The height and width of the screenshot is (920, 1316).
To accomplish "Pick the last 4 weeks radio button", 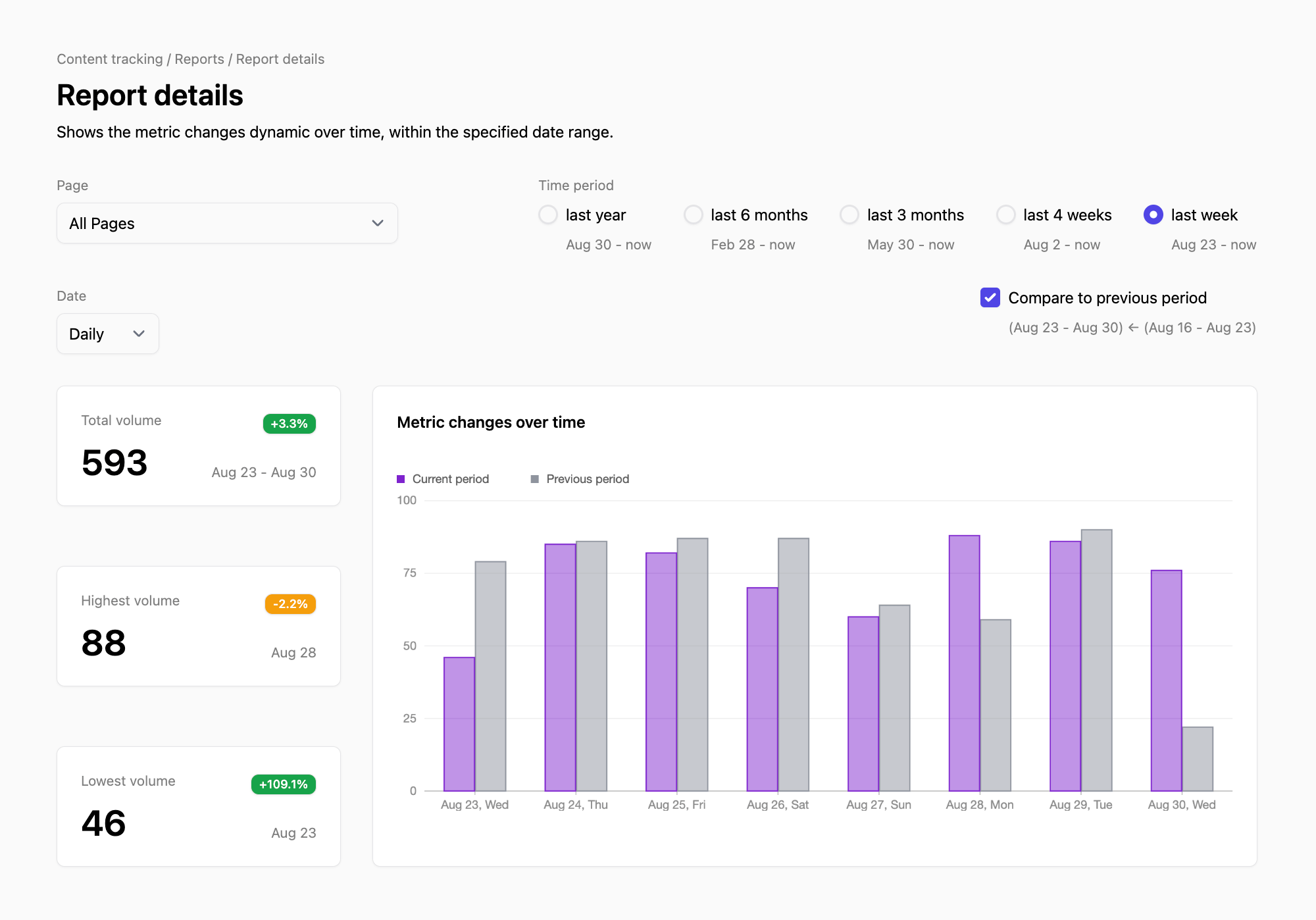I will (x=1006, y=215).
